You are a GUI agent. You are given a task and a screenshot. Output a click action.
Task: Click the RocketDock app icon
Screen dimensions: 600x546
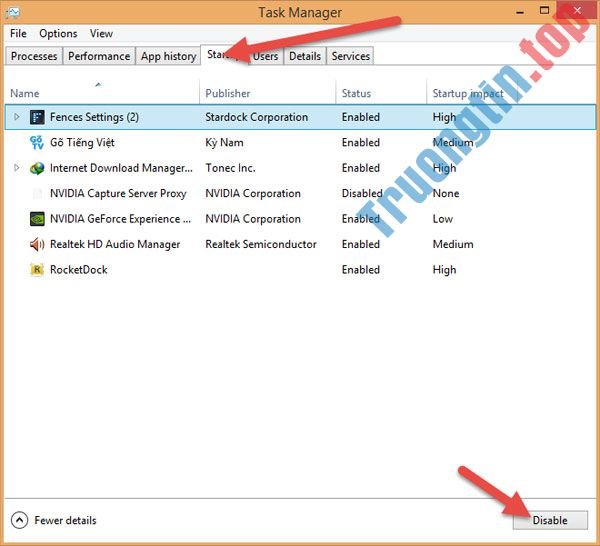37,270
